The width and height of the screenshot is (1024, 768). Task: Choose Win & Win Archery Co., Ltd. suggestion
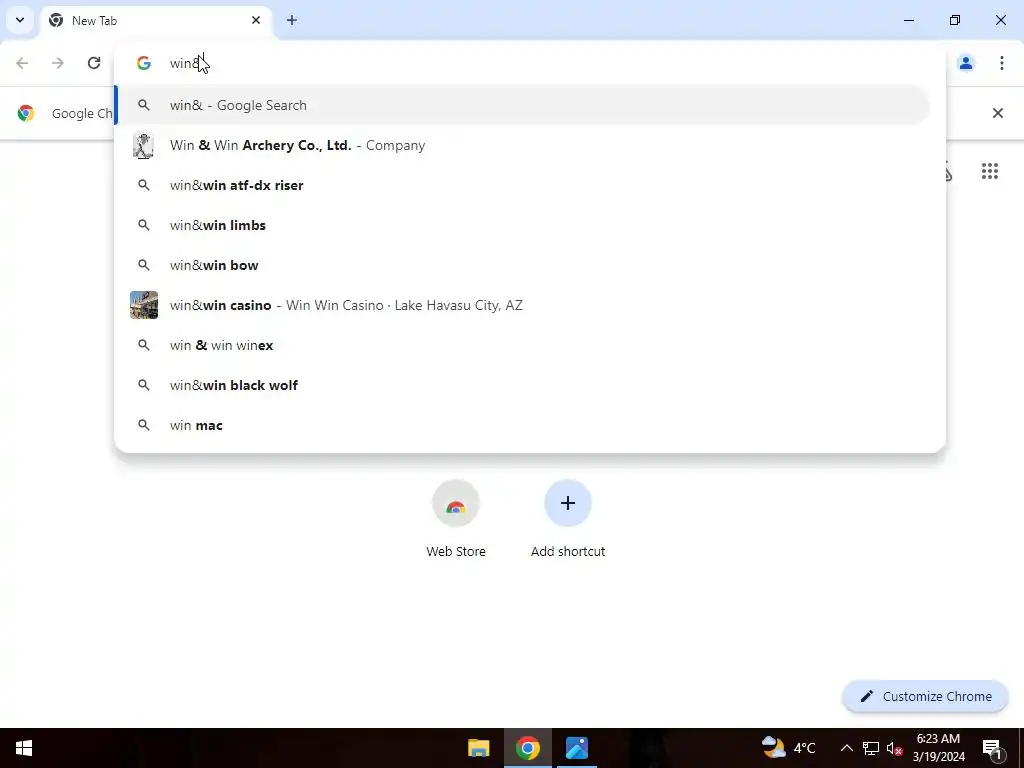coord(522,145)
